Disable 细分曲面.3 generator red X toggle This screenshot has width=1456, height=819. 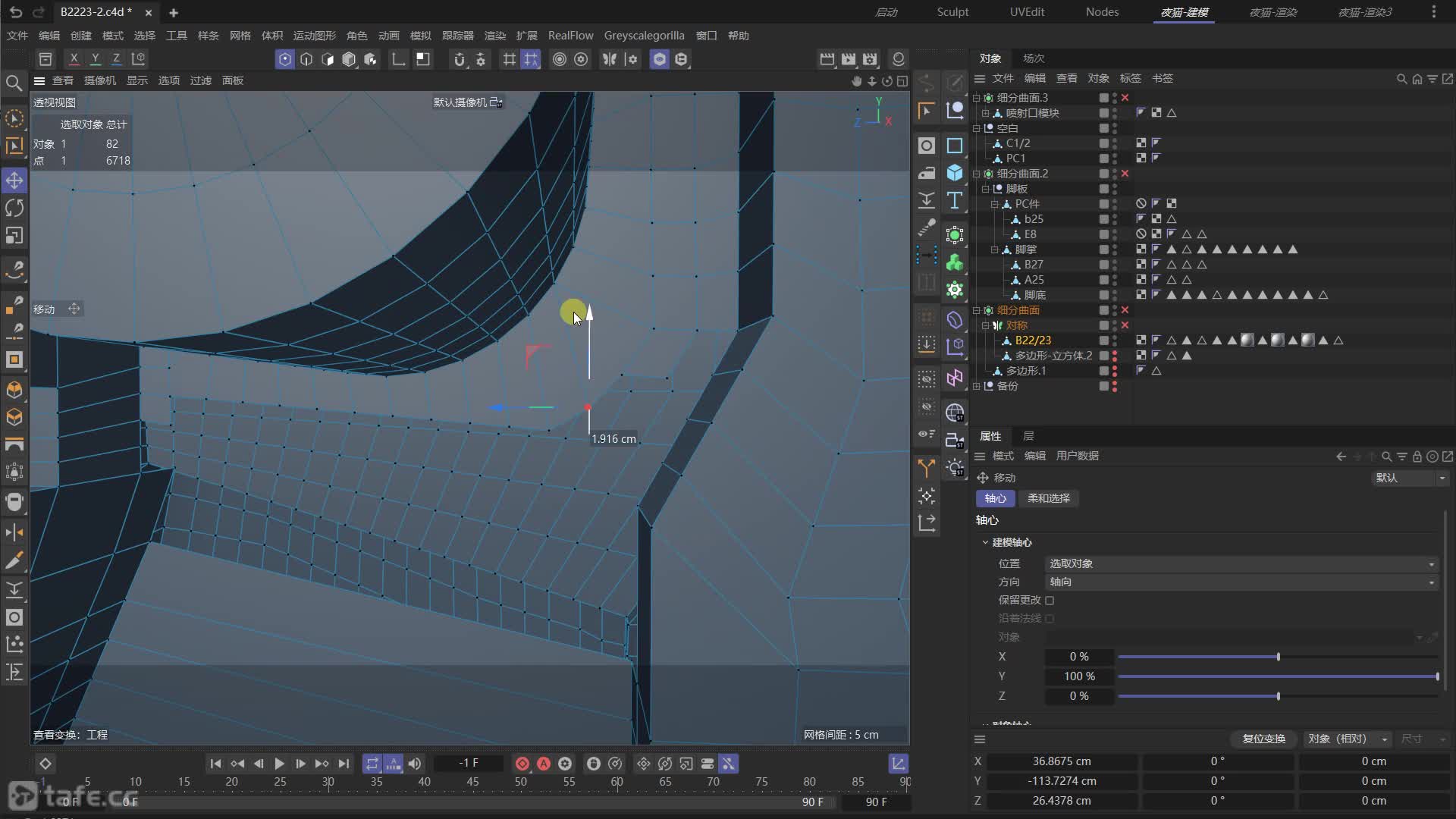point(1125,98)
